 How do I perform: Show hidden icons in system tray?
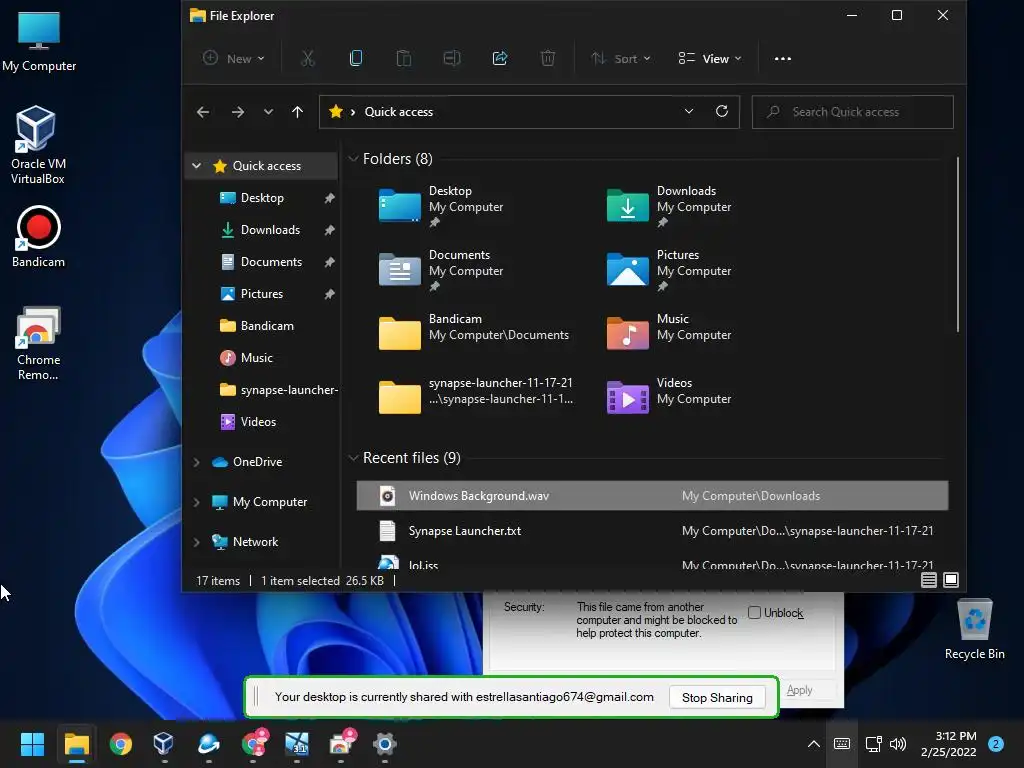pos(814,744)
